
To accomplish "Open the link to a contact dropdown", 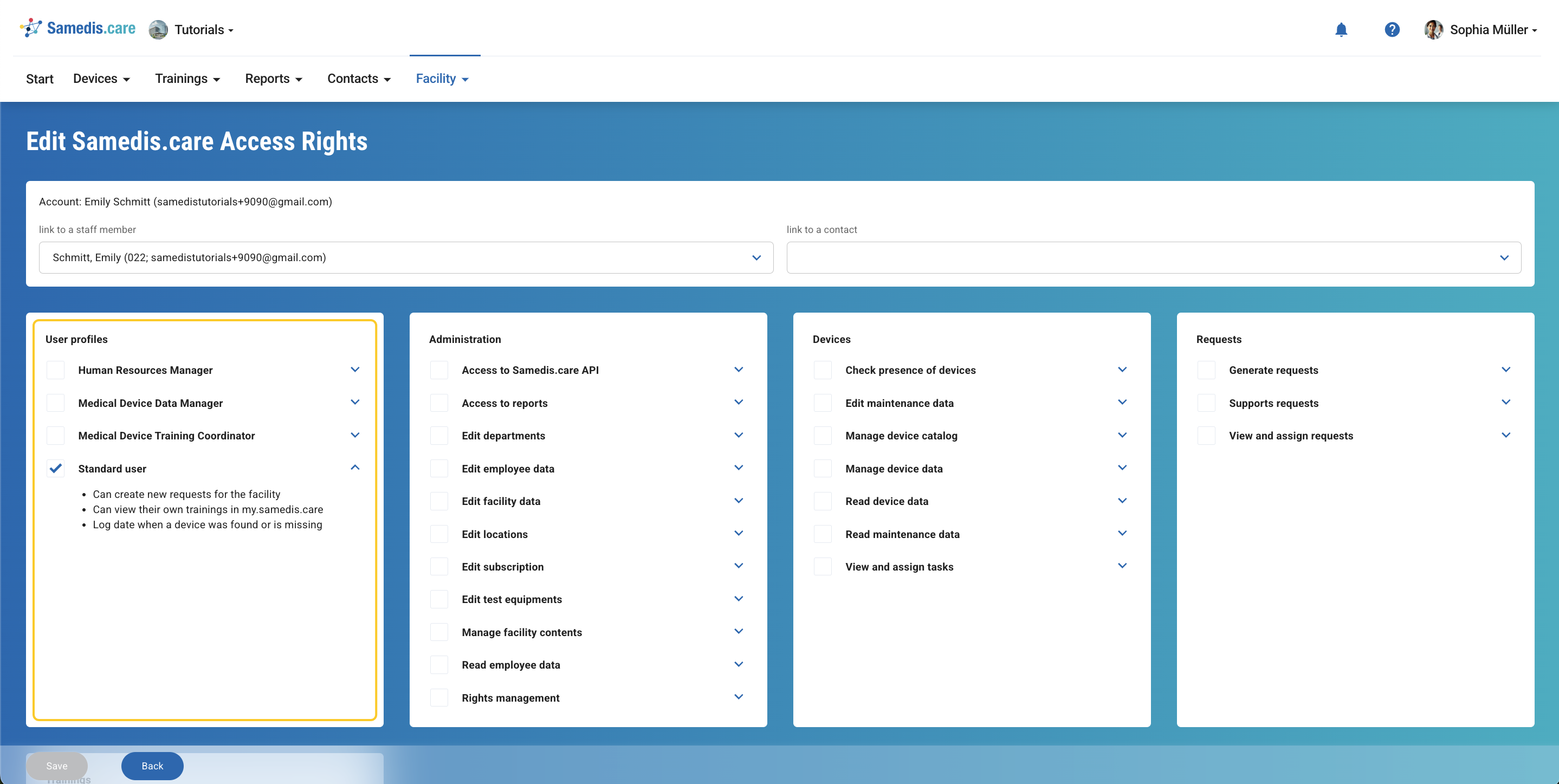I will tap(1154, 258).
